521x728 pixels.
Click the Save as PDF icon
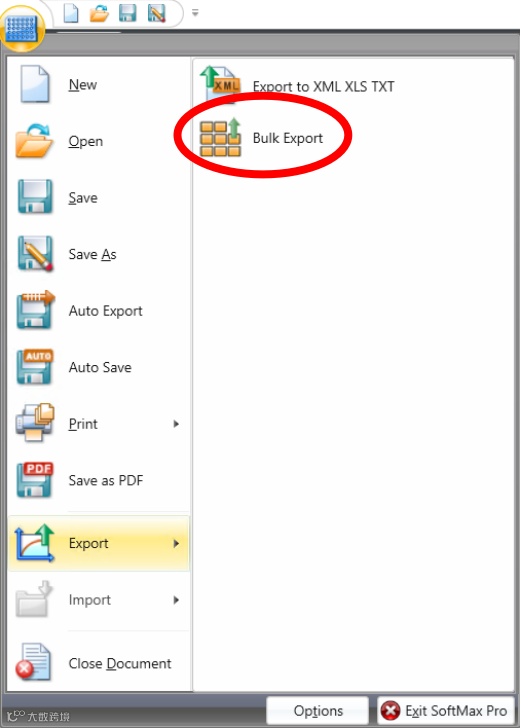click(x=35, y=480)
